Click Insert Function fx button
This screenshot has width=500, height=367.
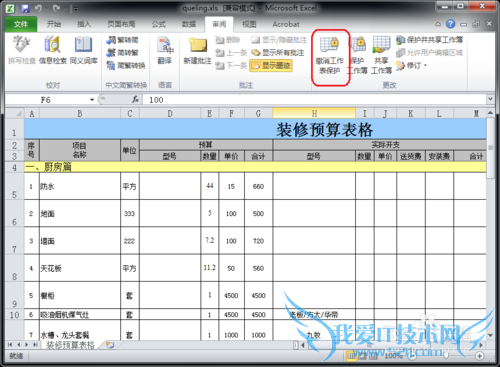pyautogui.click(x=135, y=99)
